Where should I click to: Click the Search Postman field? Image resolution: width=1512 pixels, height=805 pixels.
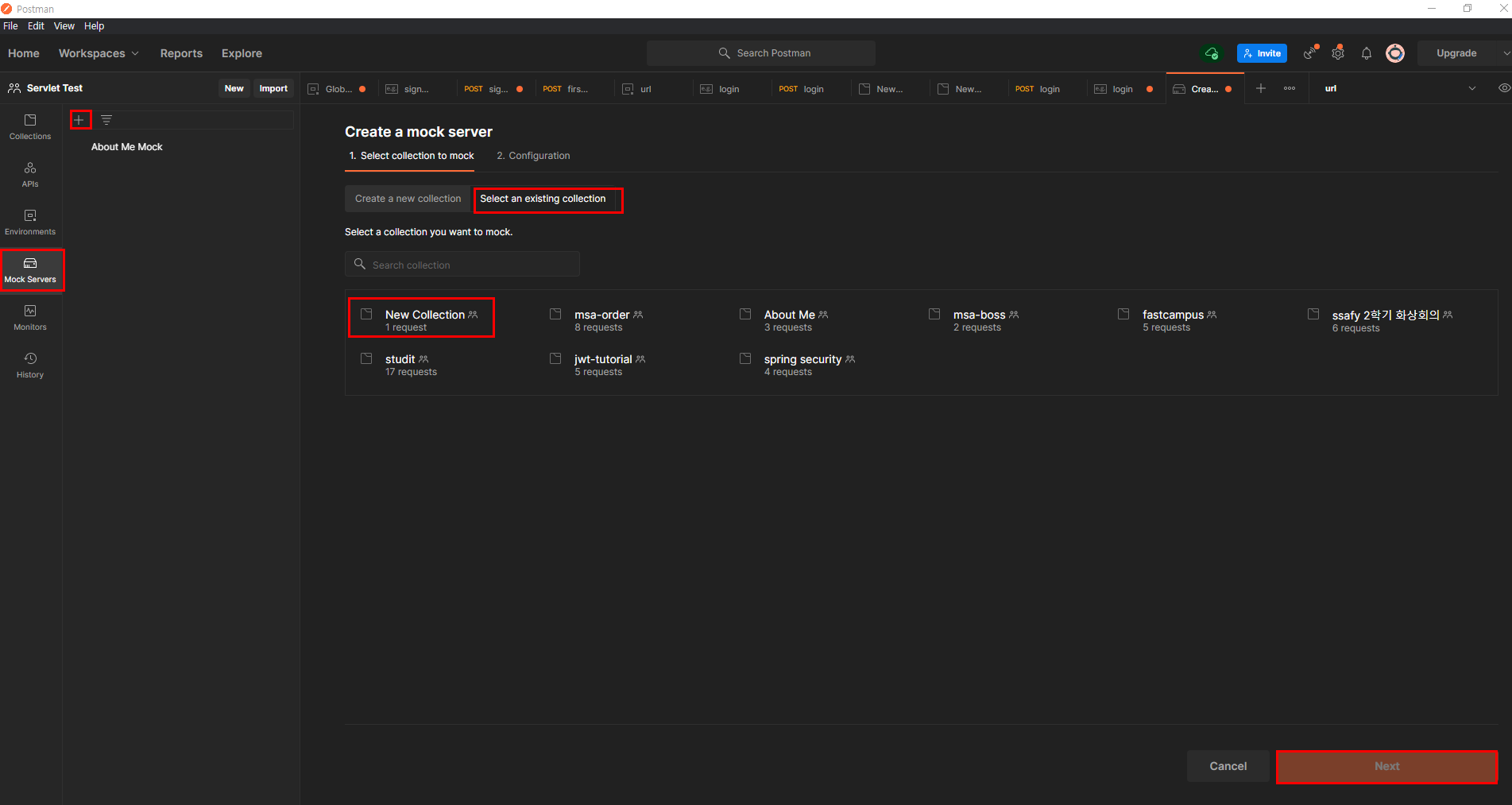pyautogui.click(x=761, y=53)
